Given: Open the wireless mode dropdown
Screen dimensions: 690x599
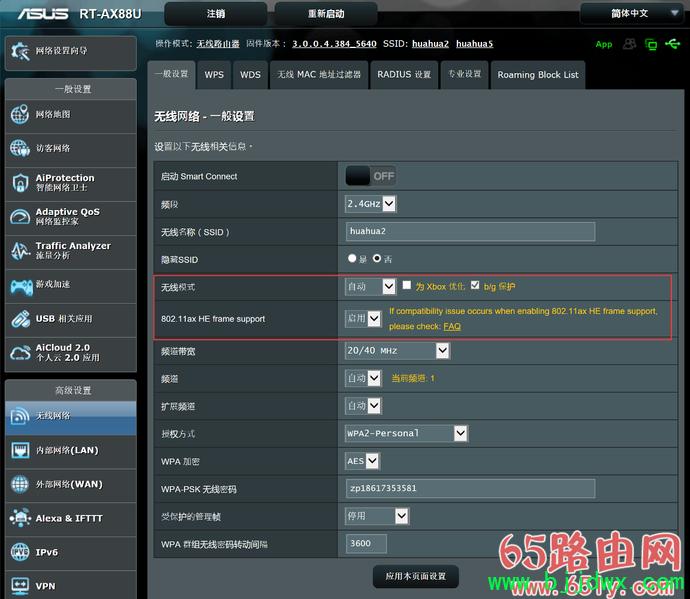Looking at the screenshot, I should [x=370, y=287].
